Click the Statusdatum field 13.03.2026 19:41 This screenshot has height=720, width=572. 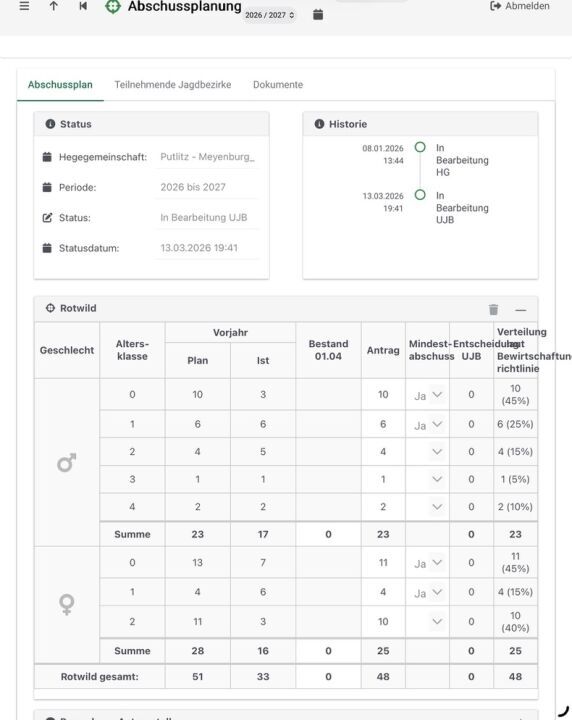[207, 248]
